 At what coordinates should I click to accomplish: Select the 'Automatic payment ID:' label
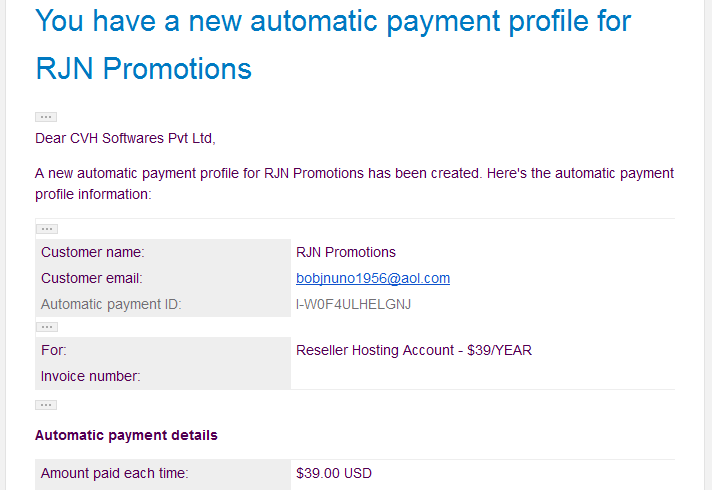111,304
